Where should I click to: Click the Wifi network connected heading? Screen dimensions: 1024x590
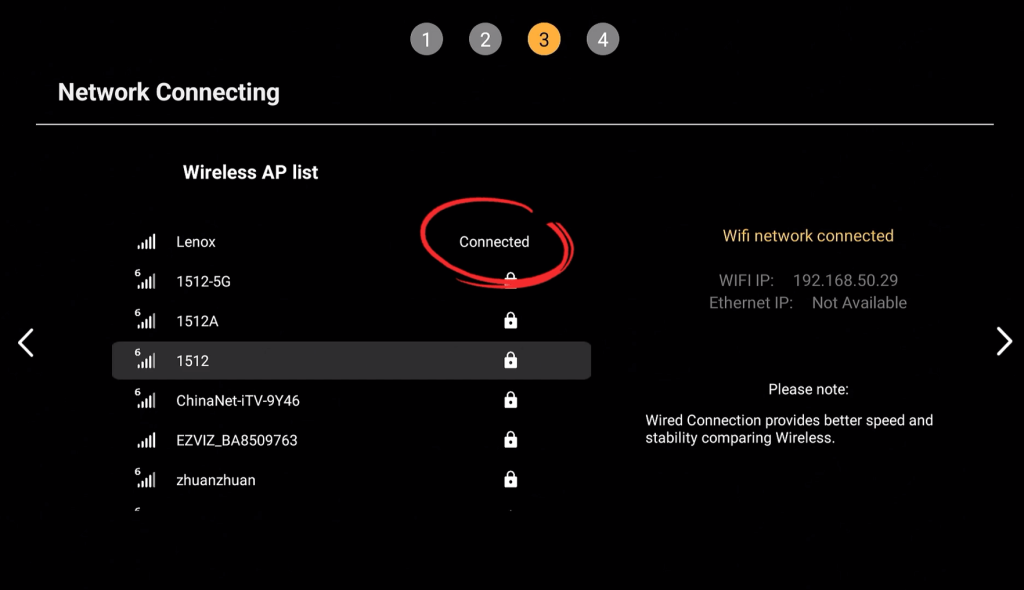click(808, 235)
